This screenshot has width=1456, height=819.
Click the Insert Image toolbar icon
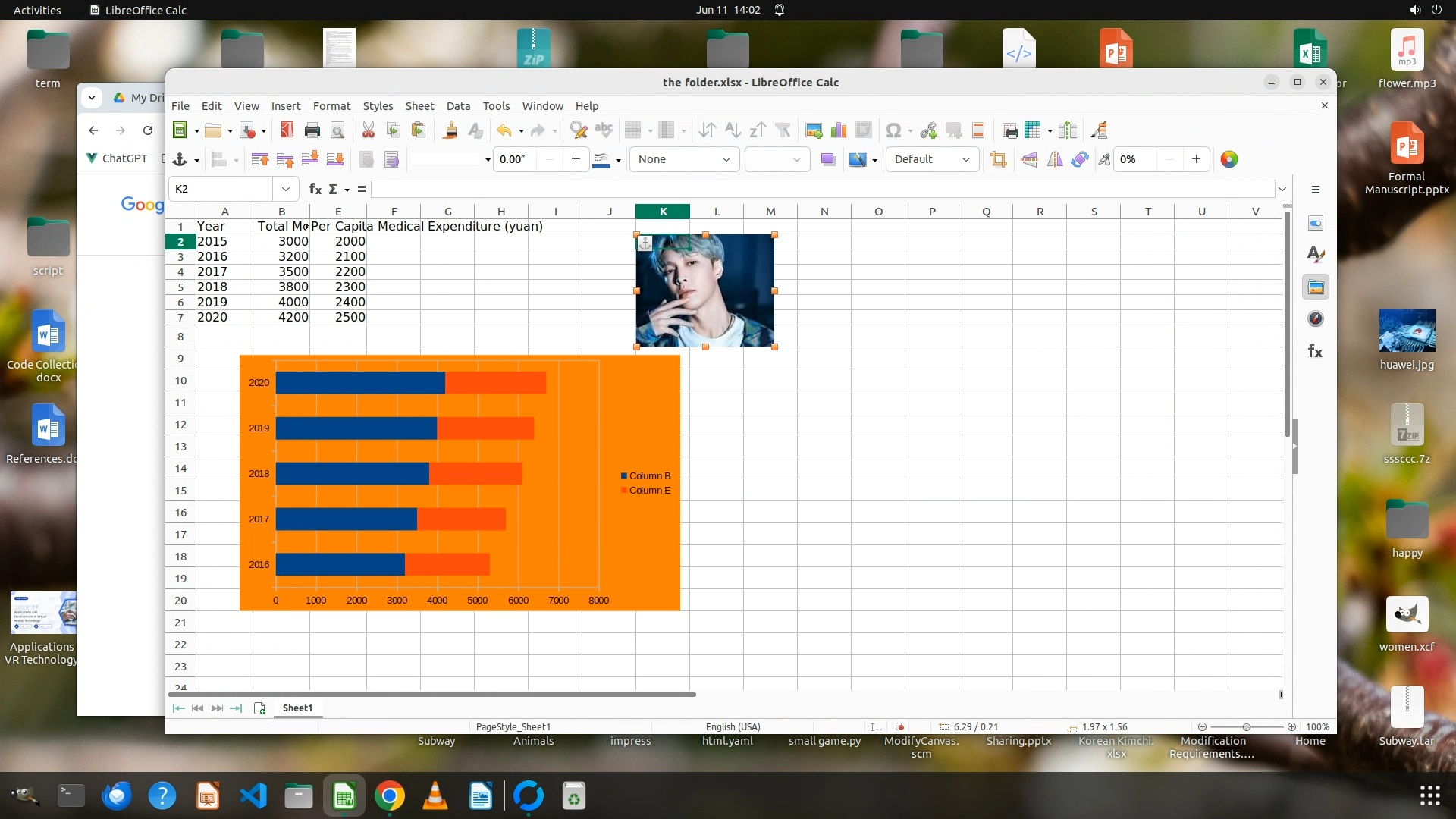[813, 130]
